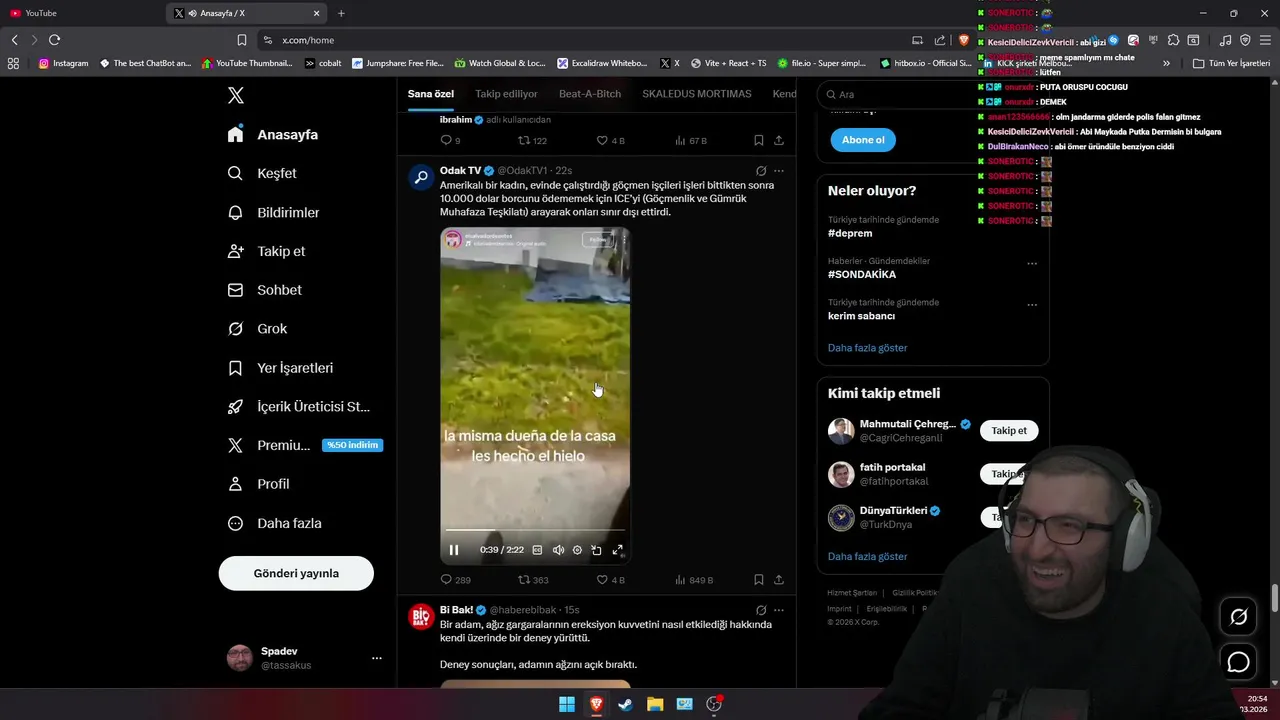This screenshot has height=720, width=1280.
Task: Open Odak TV post more options
Action: (779, 171)
